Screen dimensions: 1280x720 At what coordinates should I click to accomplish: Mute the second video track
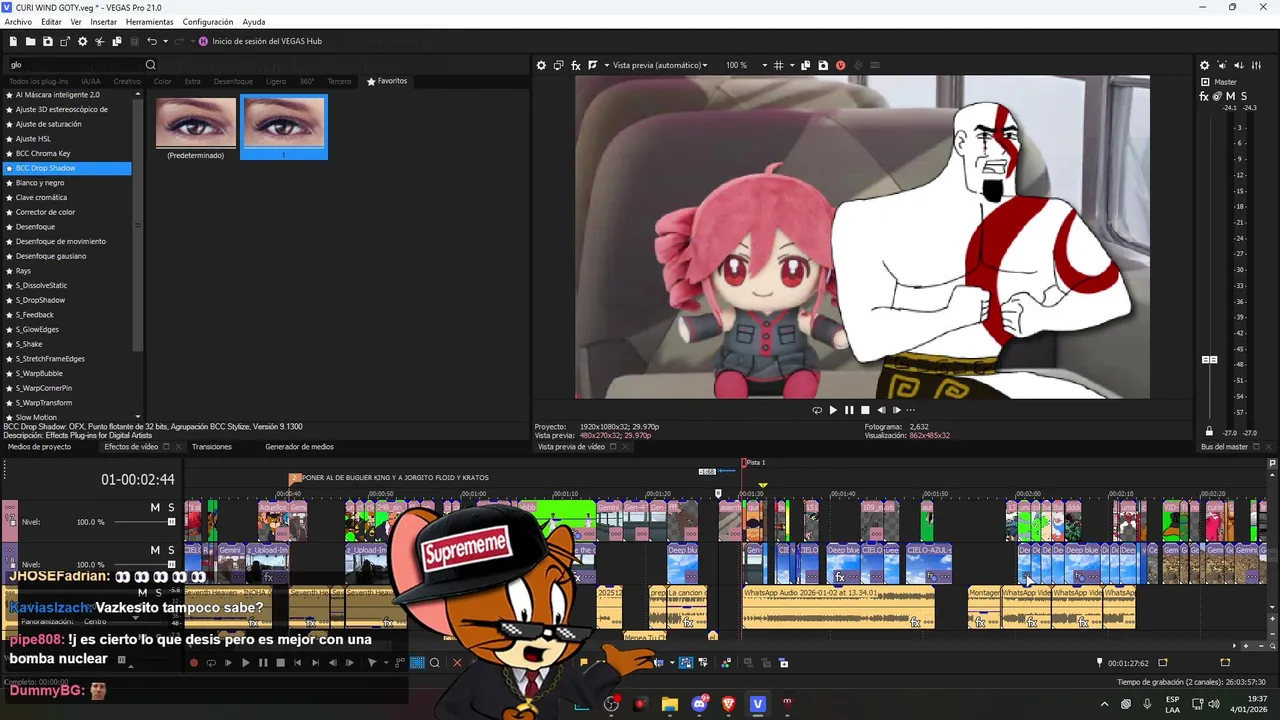[155, 550]
